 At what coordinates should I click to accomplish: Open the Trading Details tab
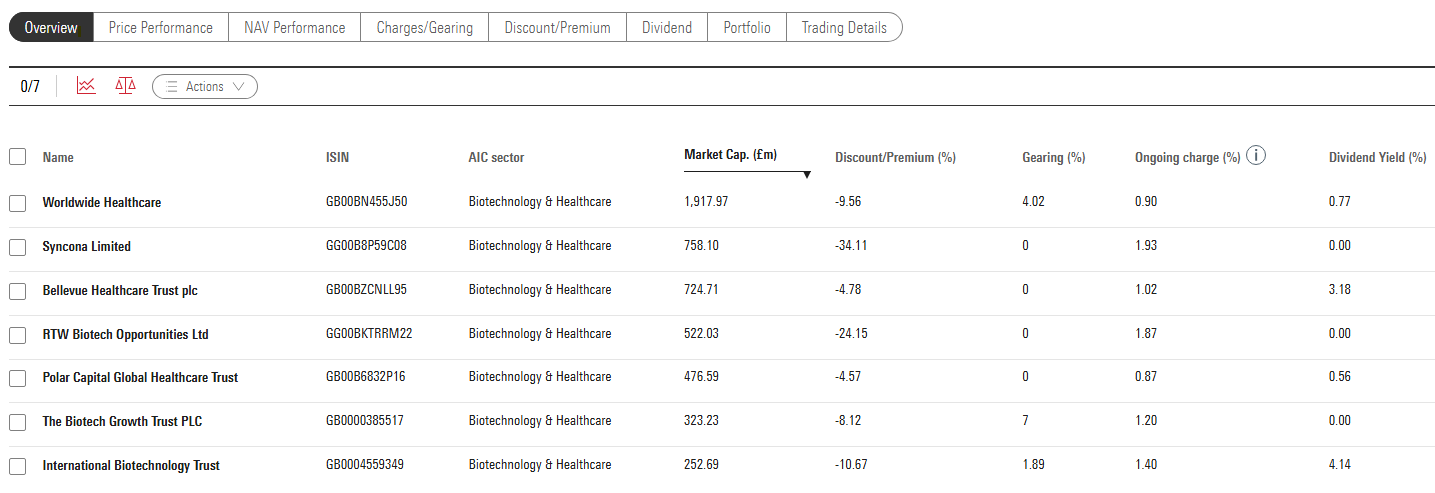click(844, 28)
